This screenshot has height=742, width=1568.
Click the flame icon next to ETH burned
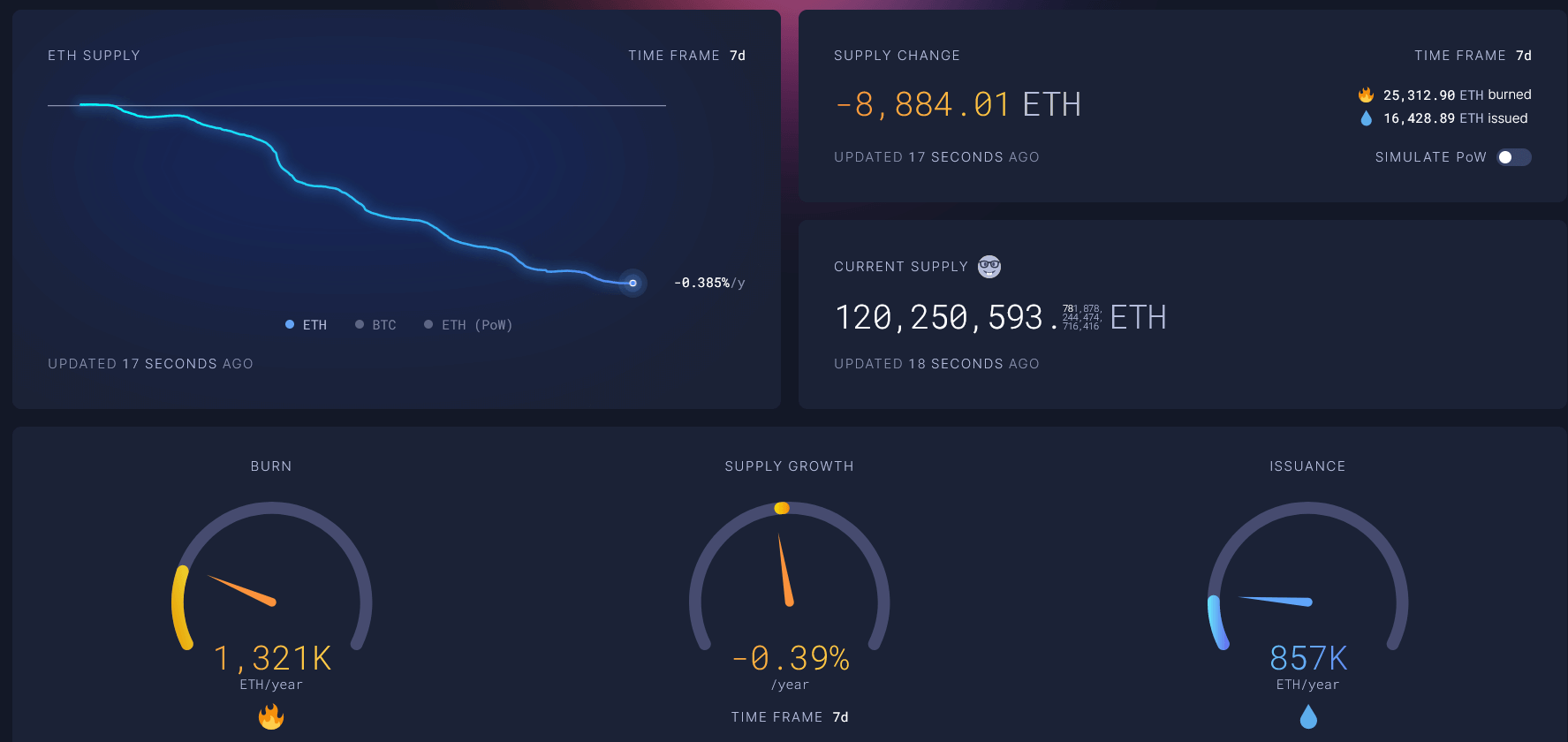(1366, 95)
